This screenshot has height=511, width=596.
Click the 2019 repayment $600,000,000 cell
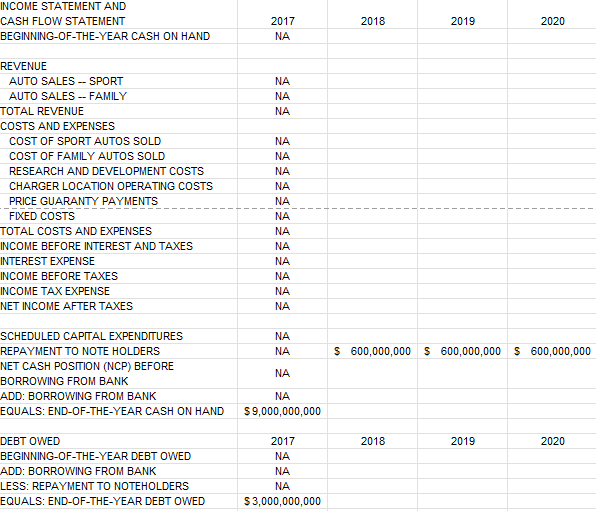[463, 351]
